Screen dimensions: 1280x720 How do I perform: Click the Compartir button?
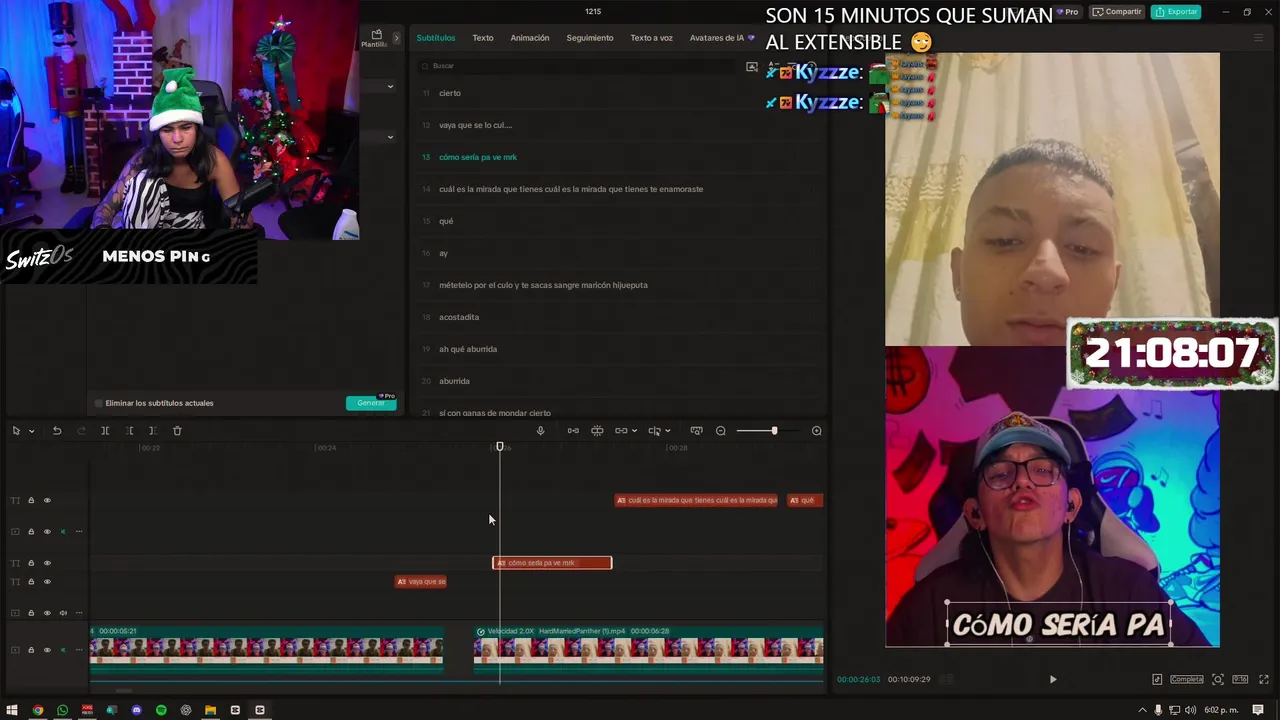pos(1116,12)
